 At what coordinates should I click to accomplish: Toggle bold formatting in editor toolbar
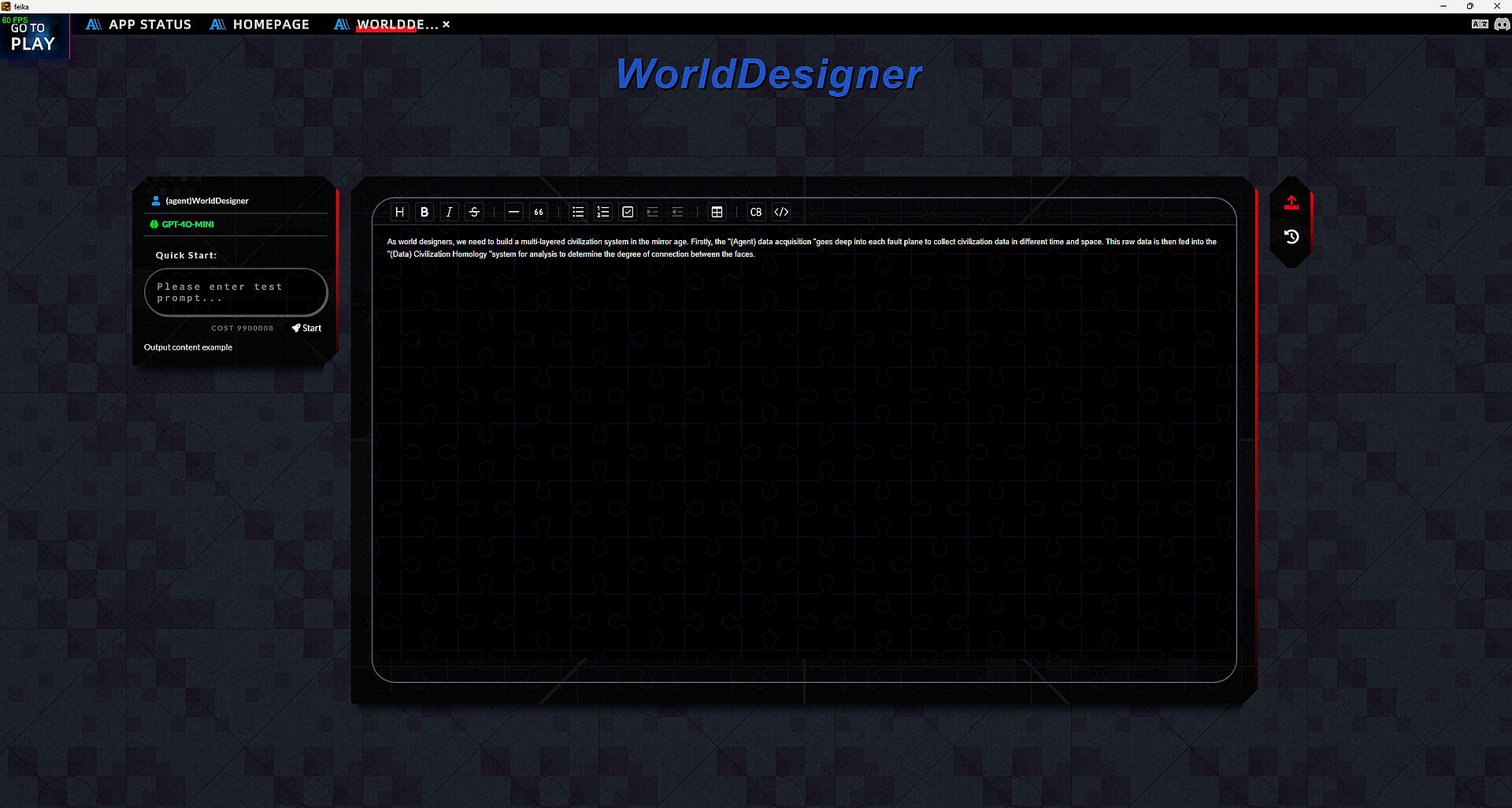[424, 212]
